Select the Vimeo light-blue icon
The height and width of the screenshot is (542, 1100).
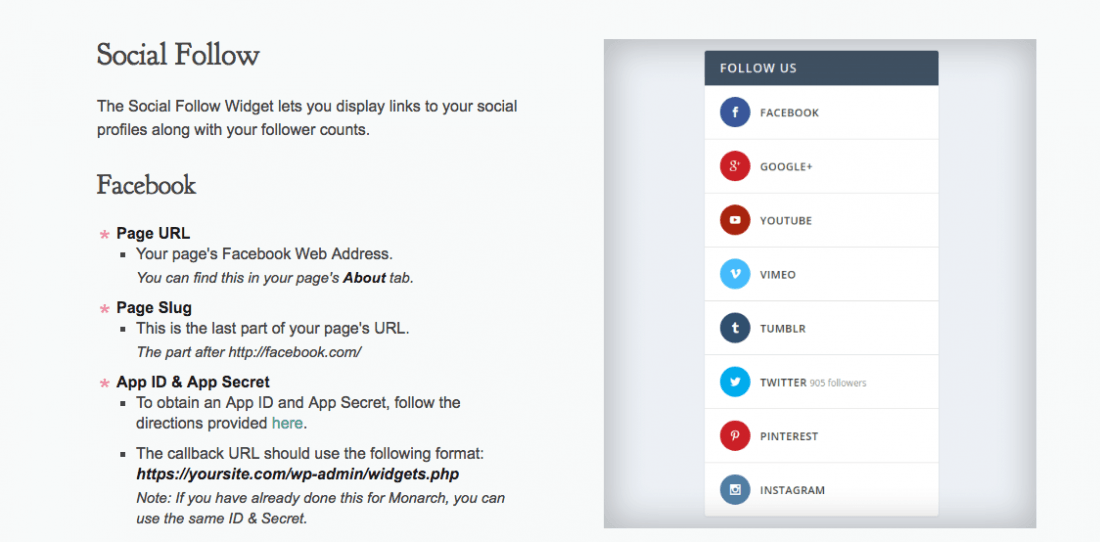pyautogui.click(x=735, y=274)
